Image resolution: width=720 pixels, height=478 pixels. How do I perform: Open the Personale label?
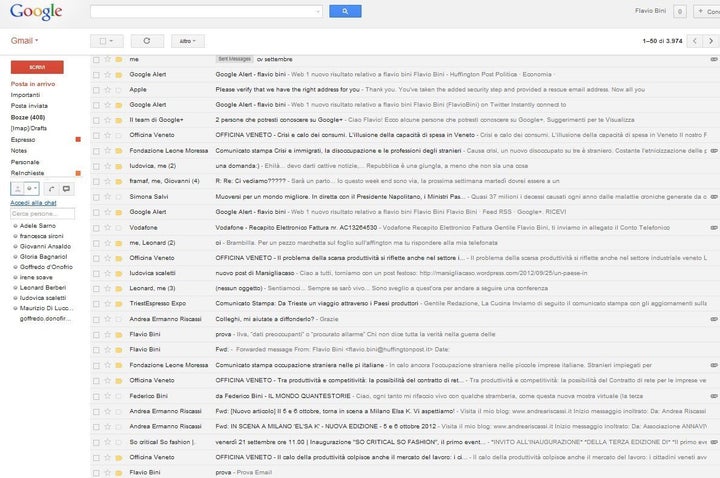[x=25, y=162]
